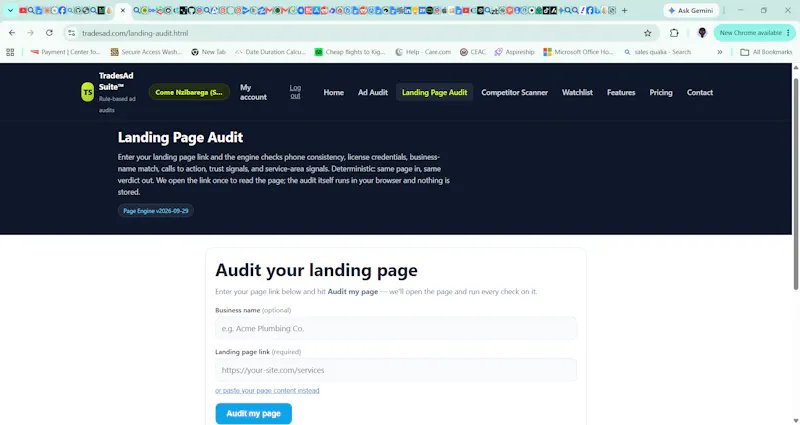Click the Landing Page Audit heading
Screen dimensions: 800x425
click(x=180, y=137)
